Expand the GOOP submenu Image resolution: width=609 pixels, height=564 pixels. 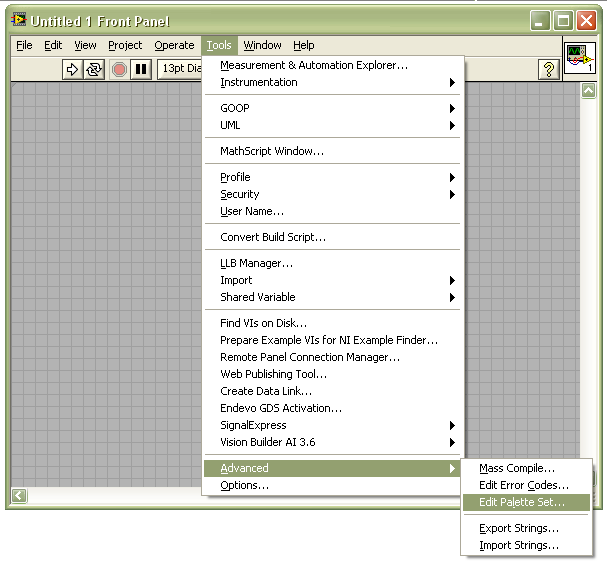point(332,108)
